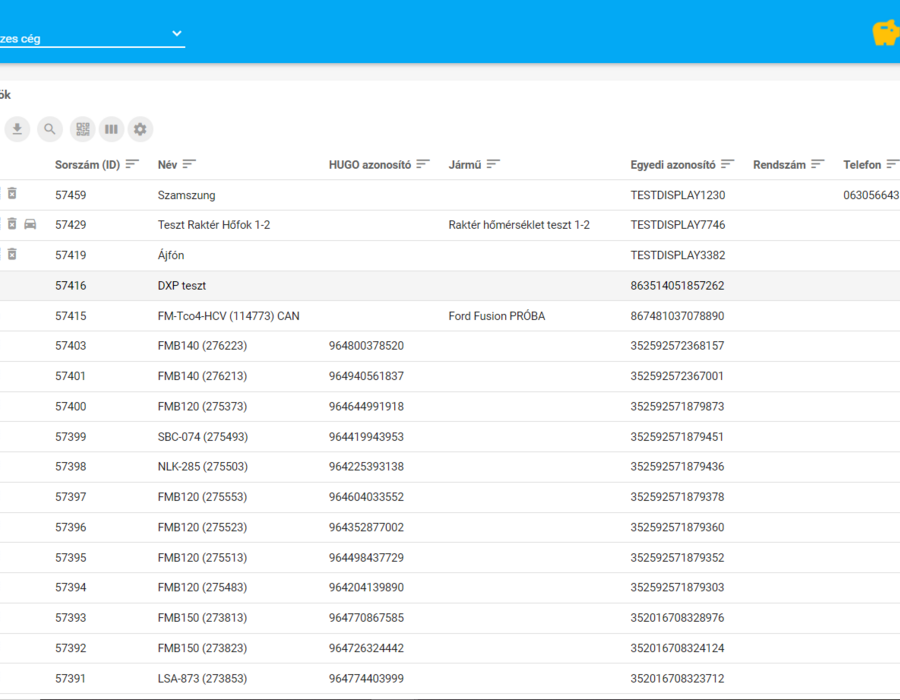Image resolution: width=900 pixels, height=700 pixels.
Task: Click the download export icon
Action: click(x=17, y=129)
